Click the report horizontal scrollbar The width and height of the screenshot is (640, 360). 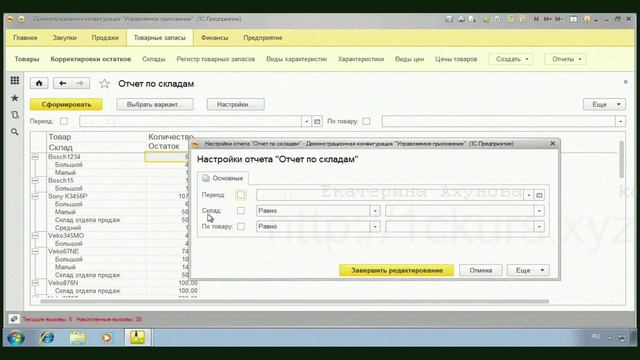click(x=295, y=302)
